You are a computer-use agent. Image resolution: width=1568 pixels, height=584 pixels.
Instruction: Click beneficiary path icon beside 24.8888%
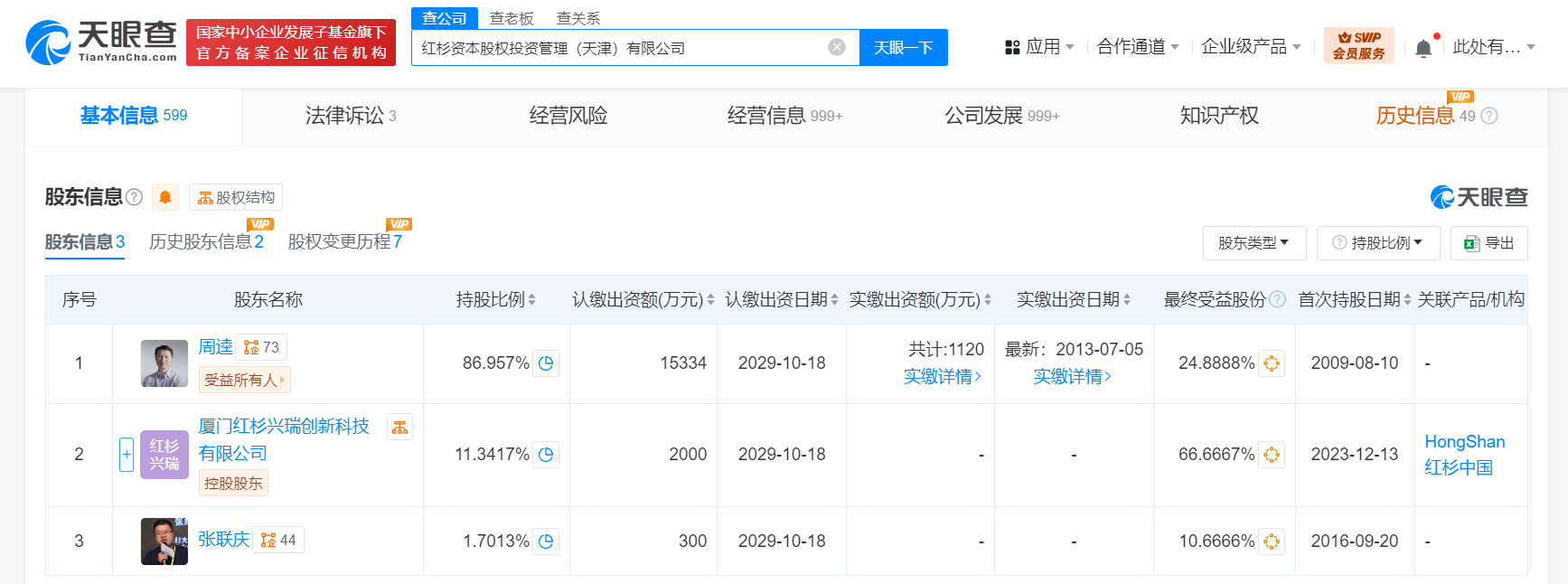tap(1272, 363)
